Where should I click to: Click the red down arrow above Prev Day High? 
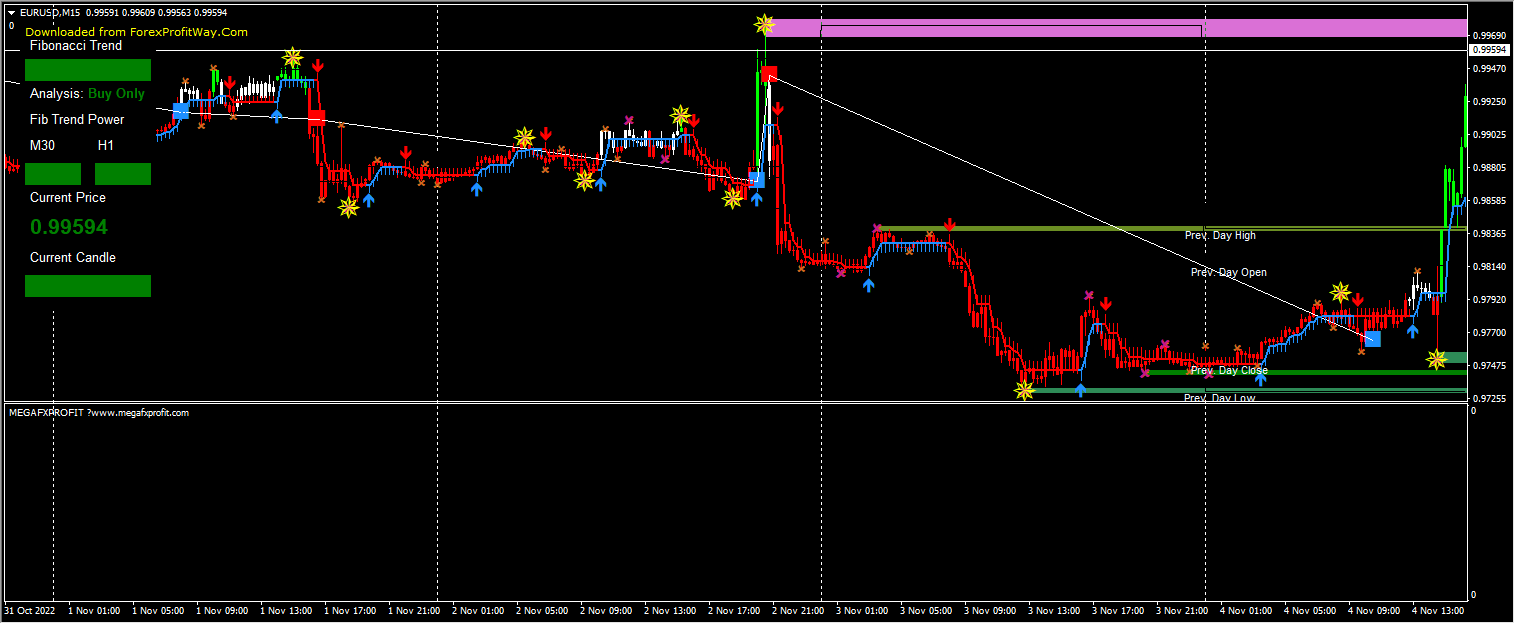pyautogui.click(x=950, y=226)
